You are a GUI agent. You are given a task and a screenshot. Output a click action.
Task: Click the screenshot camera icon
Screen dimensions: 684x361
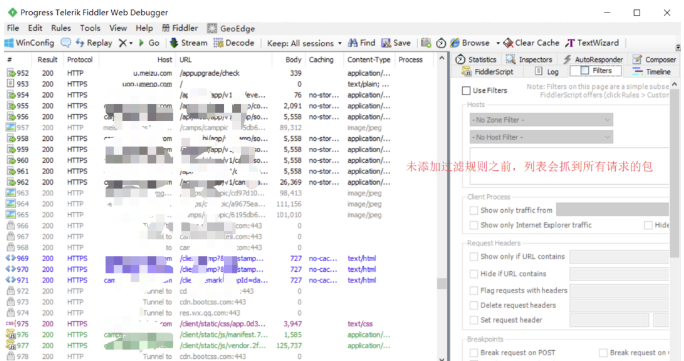[x=426, y=43]
